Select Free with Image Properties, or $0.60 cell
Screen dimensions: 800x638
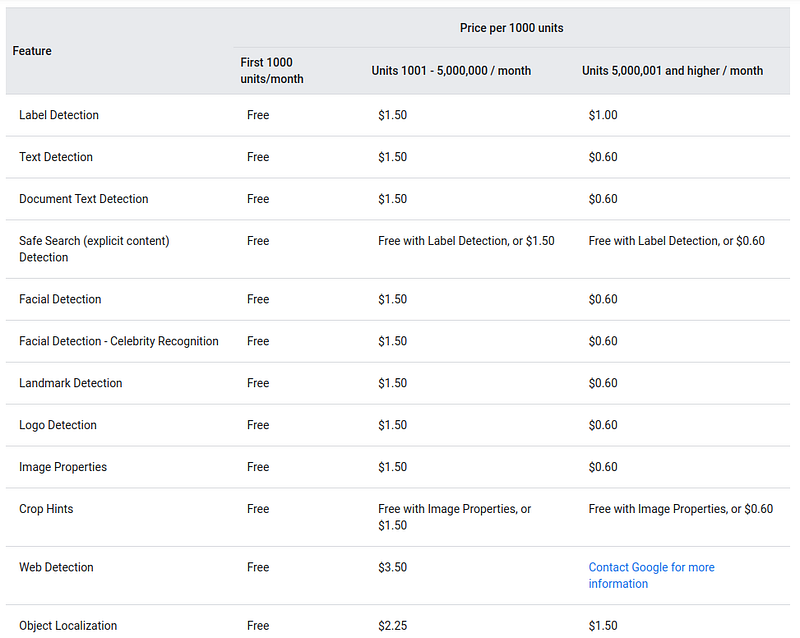681,509
